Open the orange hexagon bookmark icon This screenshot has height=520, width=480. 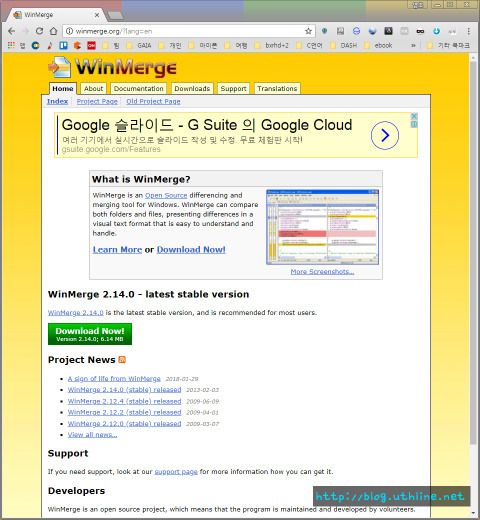77,45
